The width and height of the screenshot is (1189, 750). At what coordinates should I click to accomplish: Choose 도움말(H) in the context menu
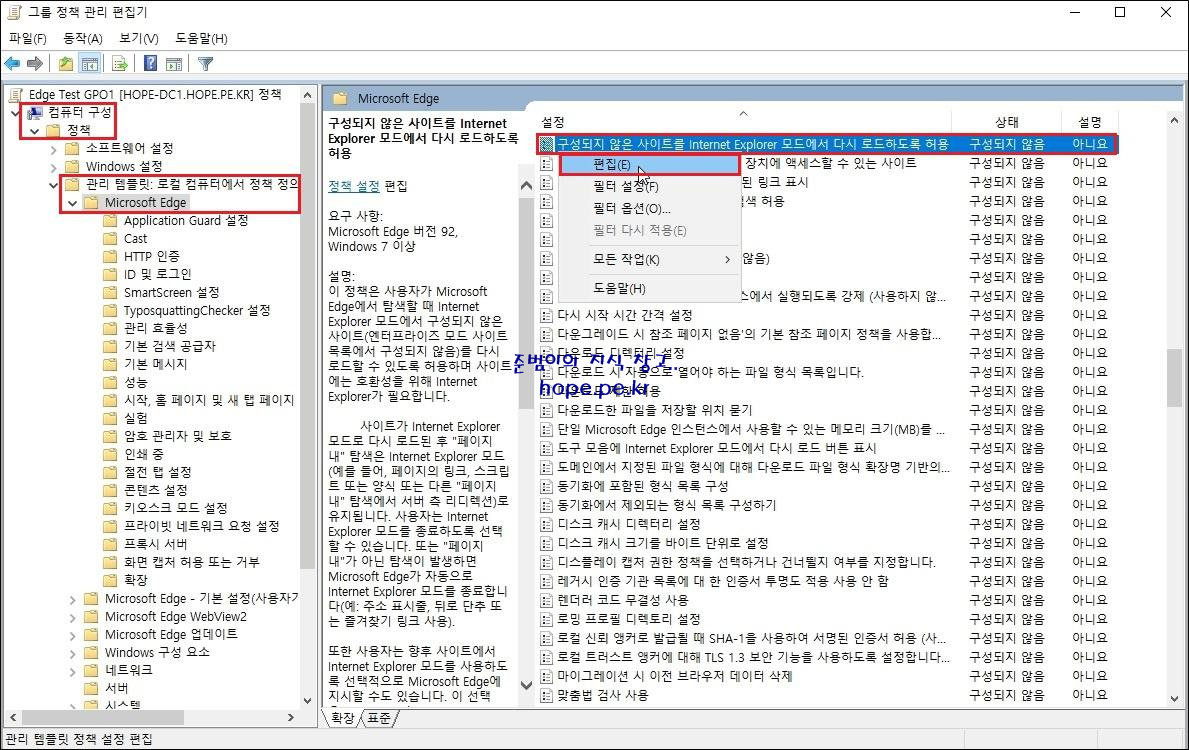pyautogui.click(x=649, y=288)
